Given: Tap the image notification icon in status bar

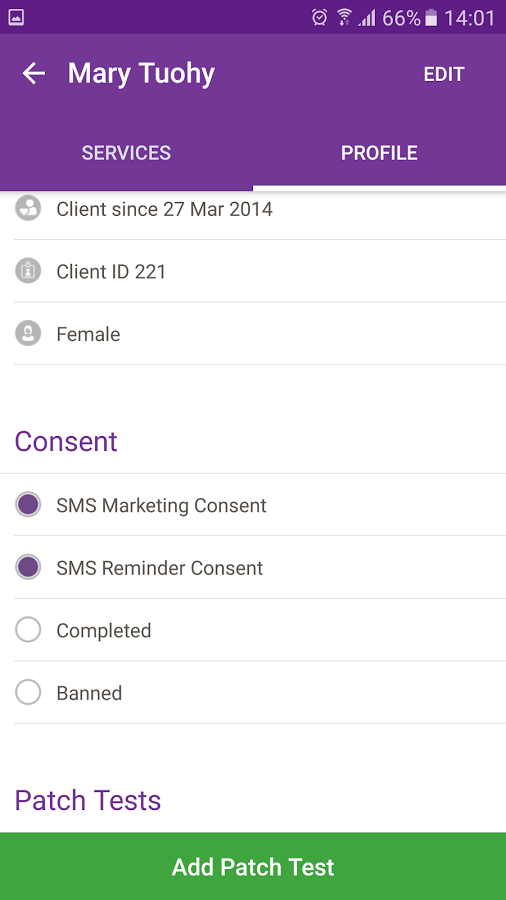Looking at the screenshot, I should pyautogui.click(x=16, y=18).
